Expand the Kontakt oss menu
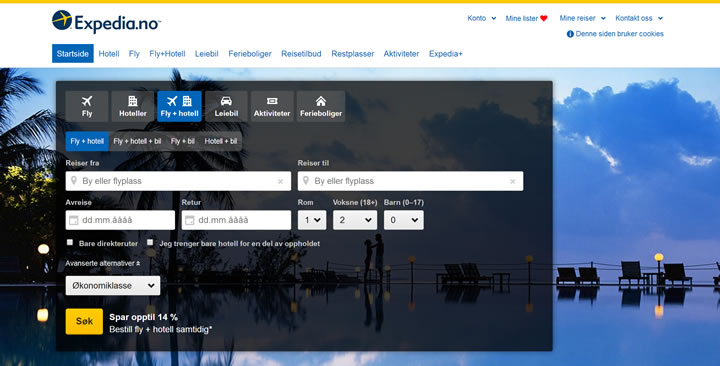 (639, 18)
